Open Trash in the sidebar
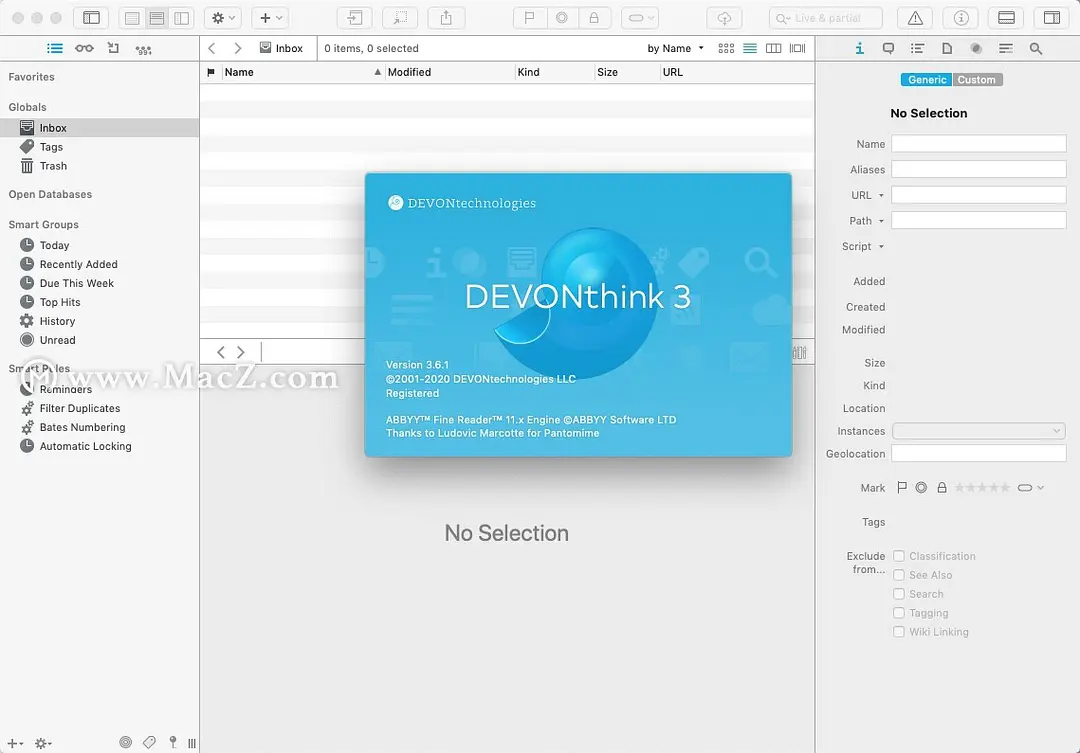Screen dimensions: 1080x753 click(x=99, y=166)
